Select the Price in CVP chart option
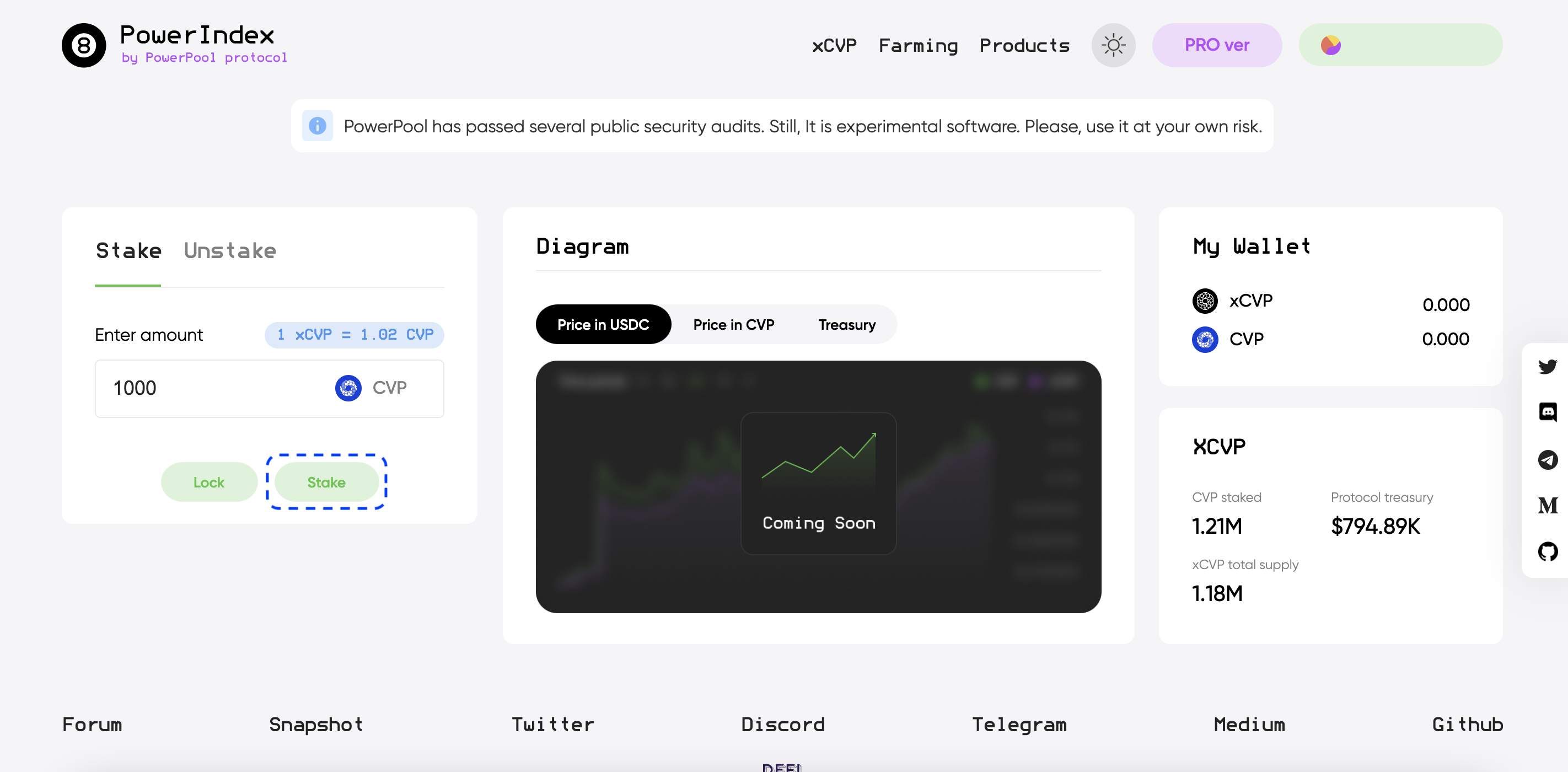Image resolution: width=1568 pixels, height=772 pixels. click(x=733, y=324)
